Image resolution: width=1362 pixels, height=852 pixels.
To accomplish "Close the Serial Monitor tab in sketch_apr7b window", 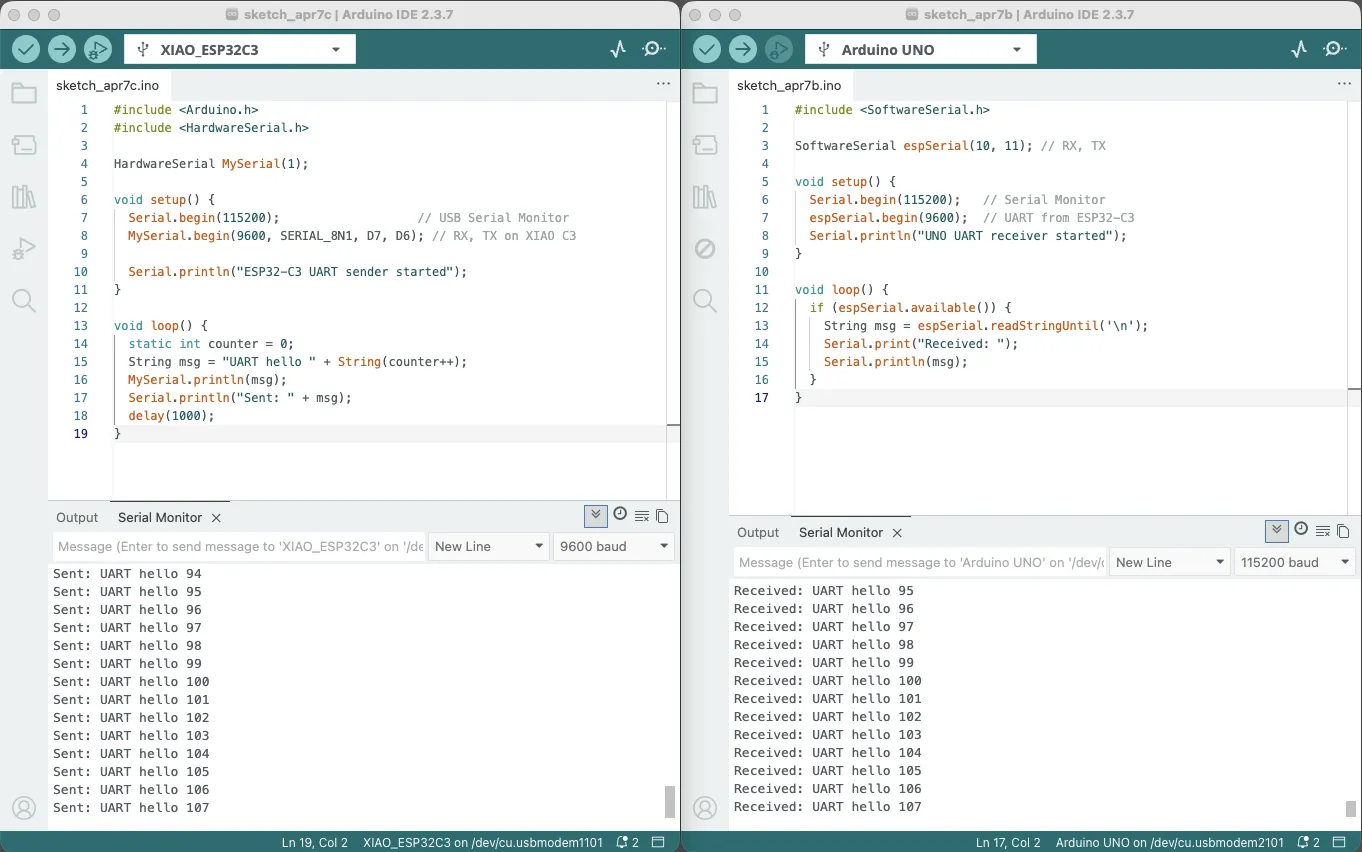I will (x=897, y=533).
